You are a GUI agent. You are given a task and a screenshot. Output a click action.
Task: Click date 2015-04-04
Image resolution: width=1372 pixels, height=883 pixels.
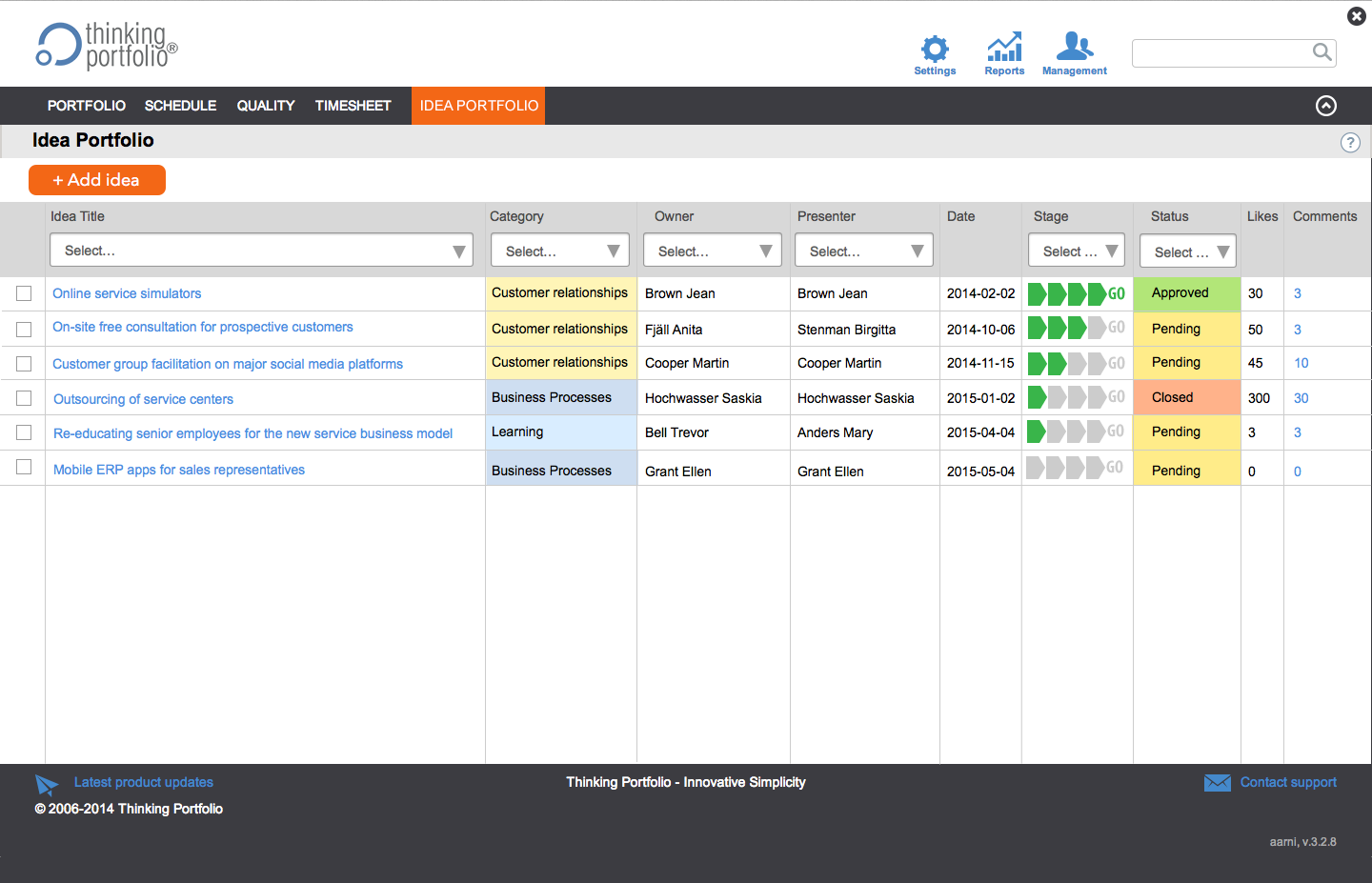pos(980,432)
